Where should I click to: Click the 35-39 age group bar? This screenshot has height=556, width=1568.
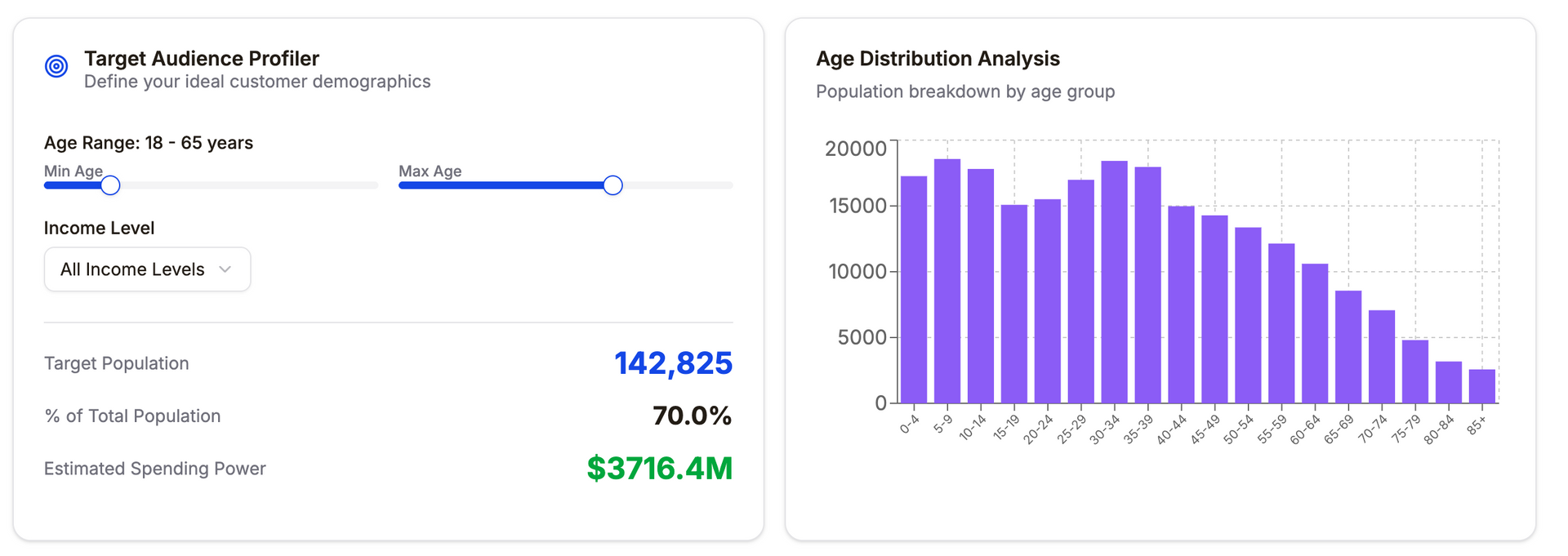click(x=1148, y=285)
